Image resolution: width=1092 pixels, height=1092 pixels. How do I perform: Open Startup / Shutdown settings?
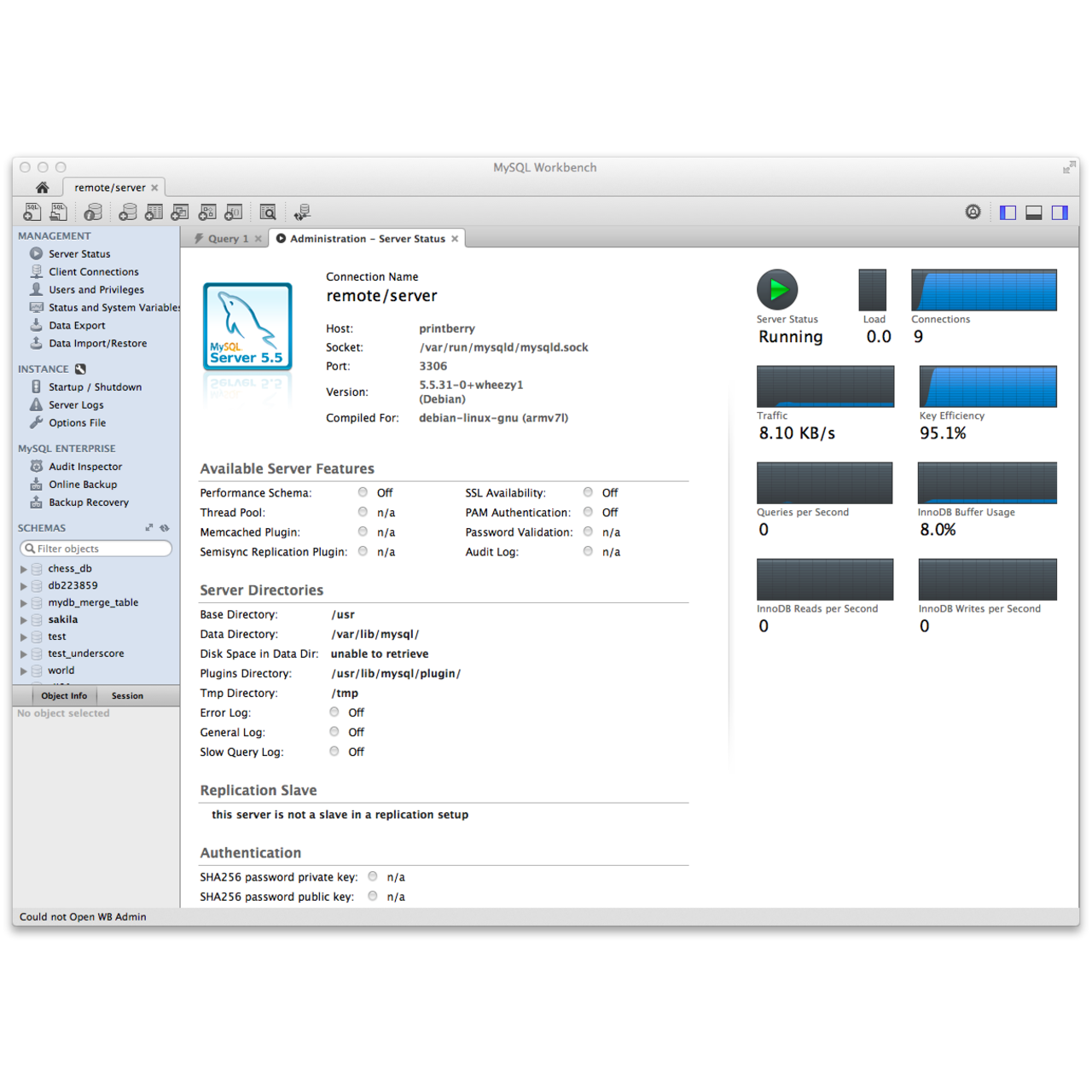95,386
